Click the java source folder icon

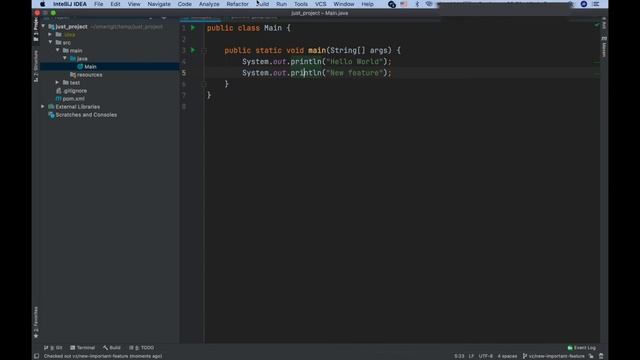click(73, 59)
